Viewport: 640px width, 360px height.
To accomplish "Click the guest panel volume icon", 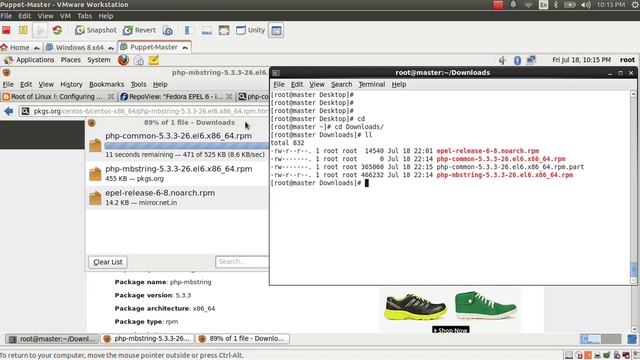I will (502, 60).
